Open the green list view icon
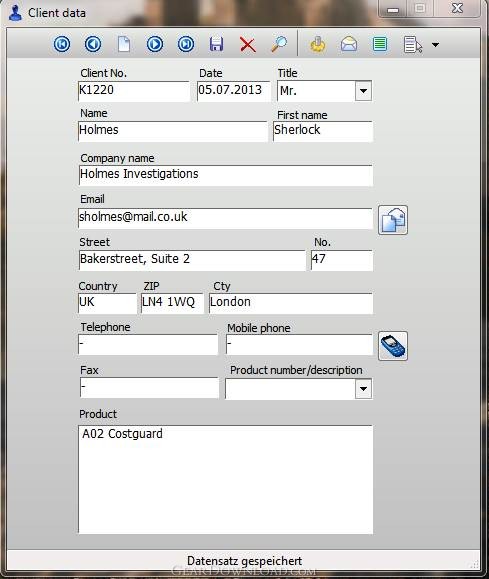489x579 pixels. pyautogui.click(x=380, y=44)
